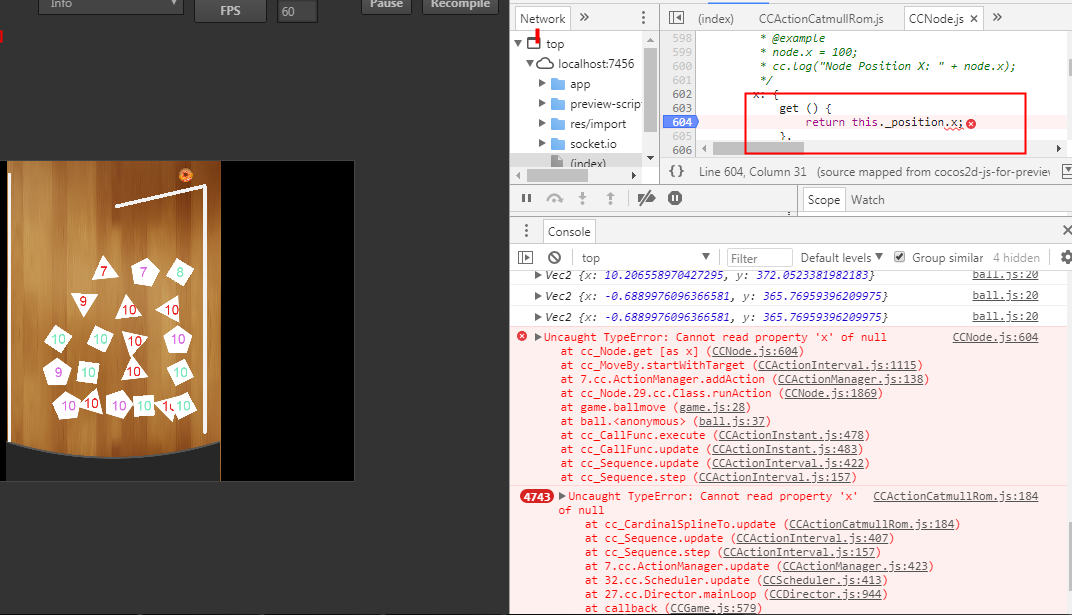The height and width of the screenshot is (615, 1072).
Task: Expand the socket.io folder
Action: (x=542, y=144)
